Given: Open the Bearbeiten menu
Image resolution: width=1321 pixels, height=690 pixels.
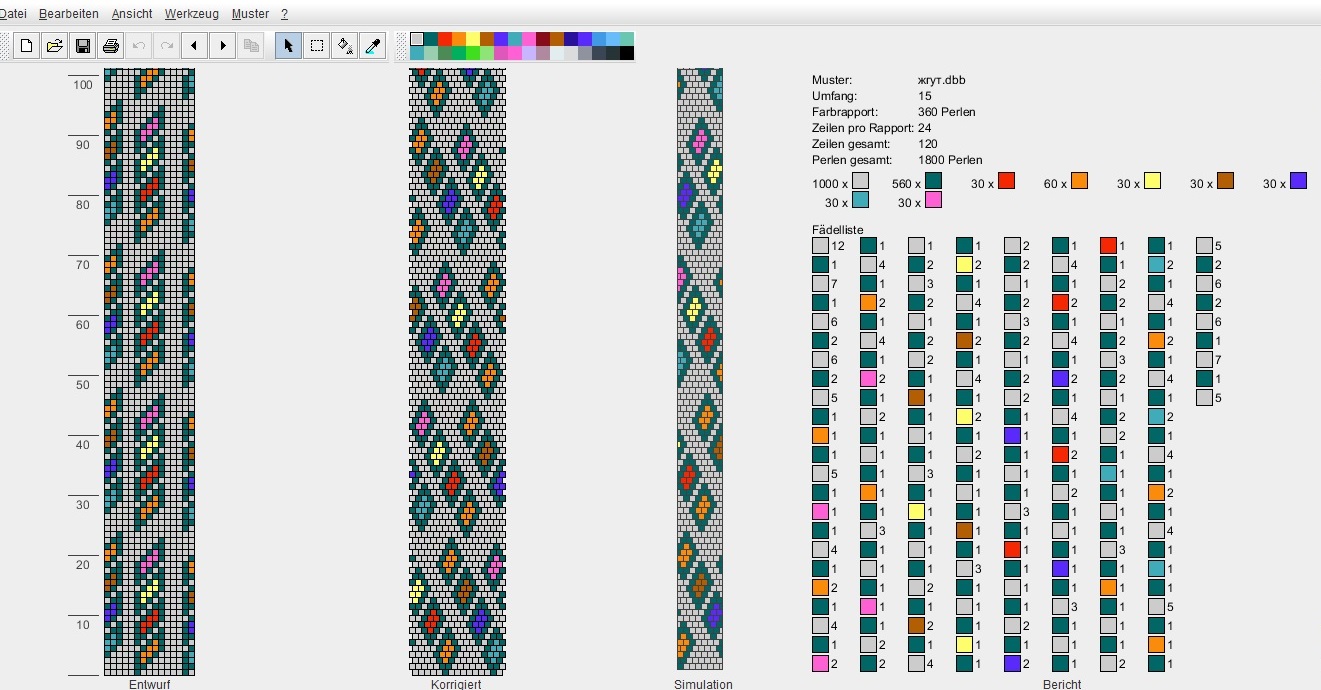Looking at the screenshot, I should pyautogui.click(x=69, y=14).
